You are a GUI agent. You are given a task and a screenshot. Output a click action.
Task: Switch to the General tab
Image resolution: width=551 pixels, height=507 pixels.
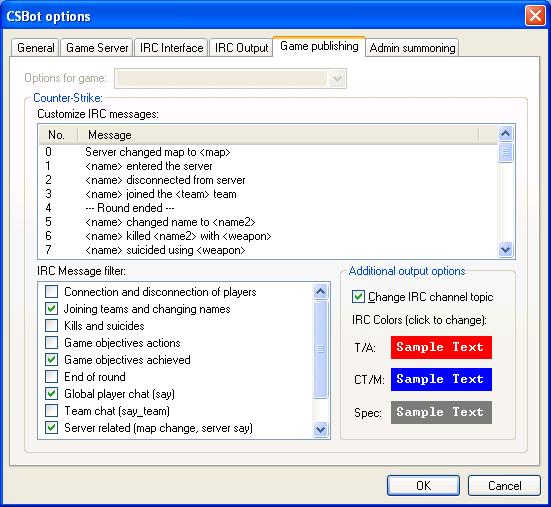(x=35, y=47)
